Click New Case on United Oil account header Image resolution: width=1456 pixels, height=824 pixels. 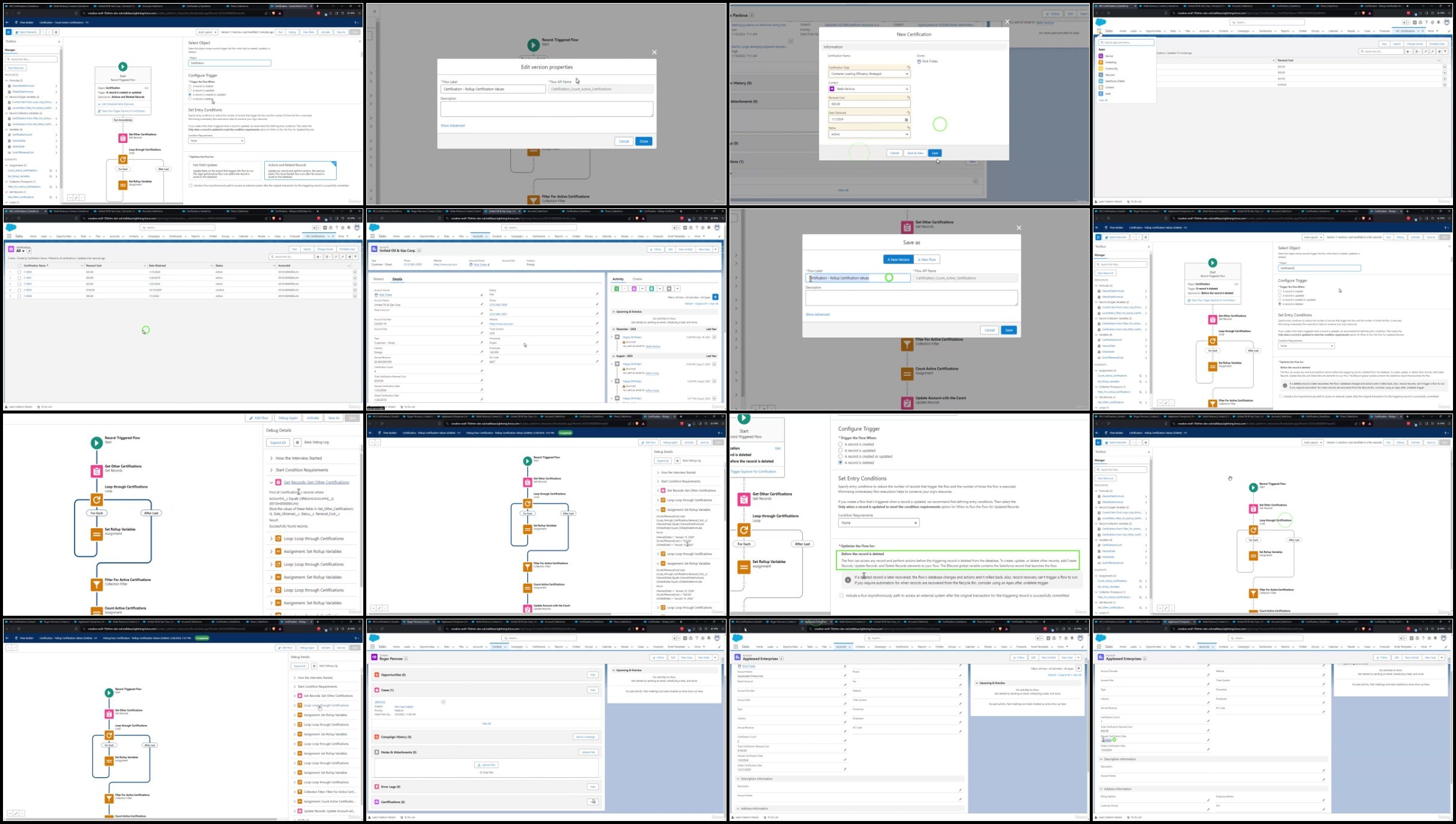tap(704, 249)
